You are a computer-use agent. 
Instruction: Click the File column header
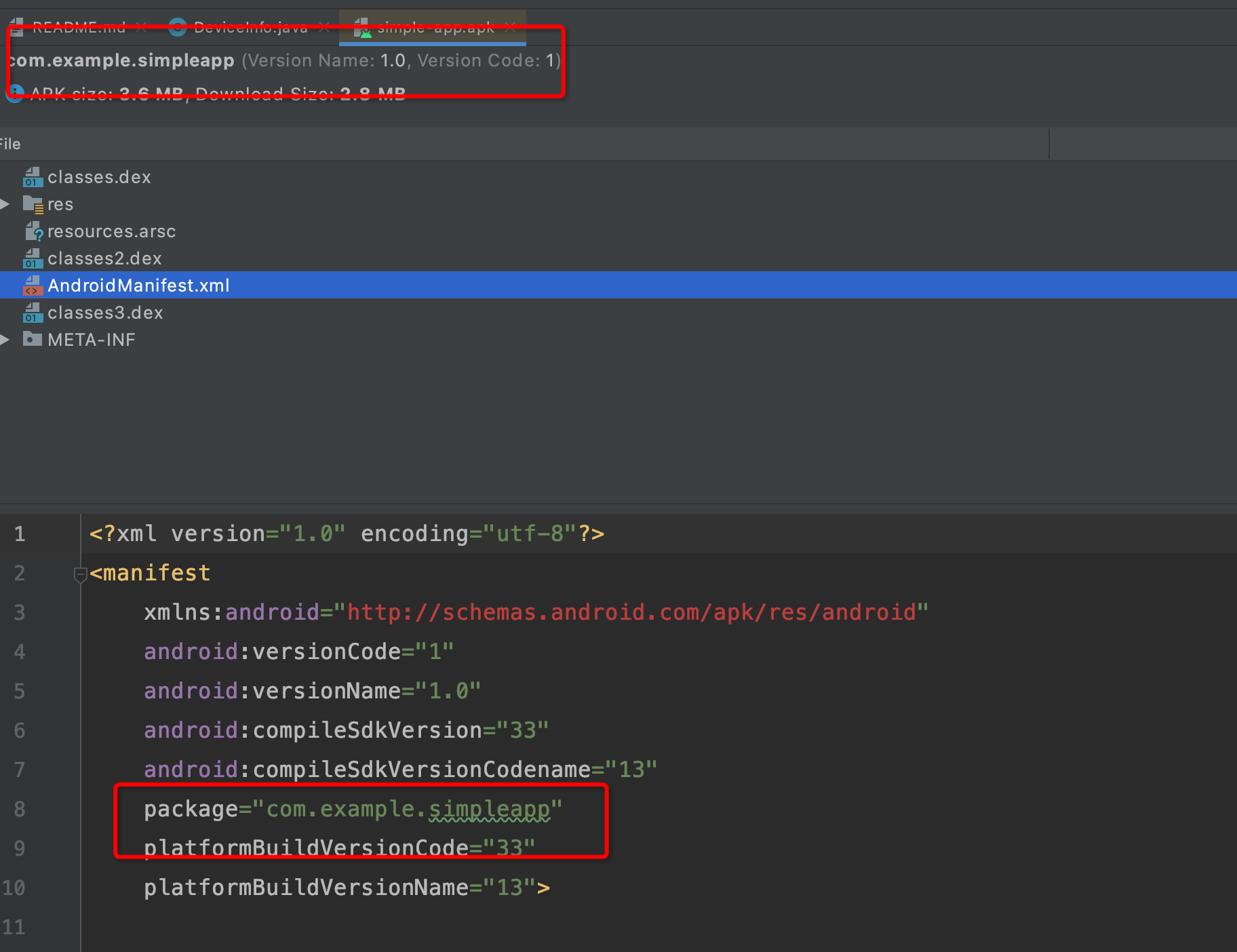pyautogui.click(x=524, y=144)
